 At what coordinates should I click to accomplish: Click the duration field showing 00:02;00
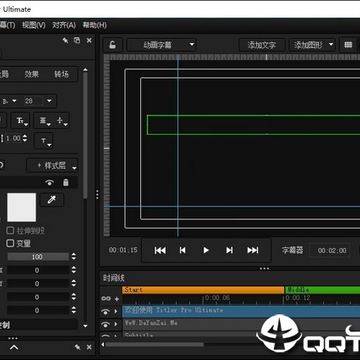329,251
